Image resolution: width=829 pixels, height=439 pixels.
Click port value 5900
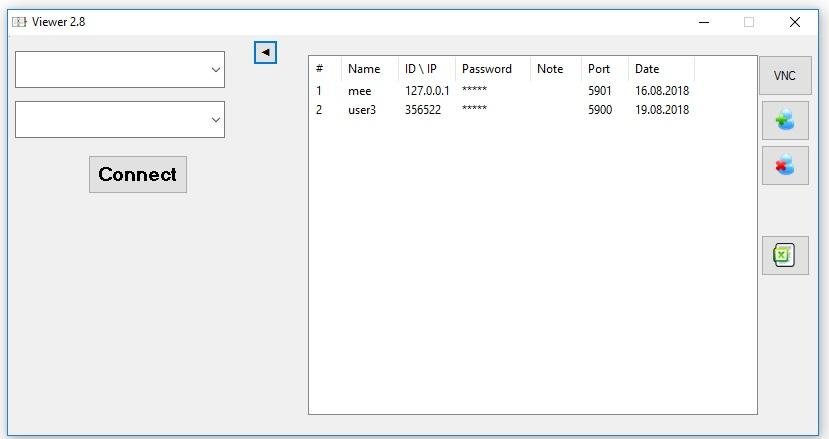tap(600, 109)
